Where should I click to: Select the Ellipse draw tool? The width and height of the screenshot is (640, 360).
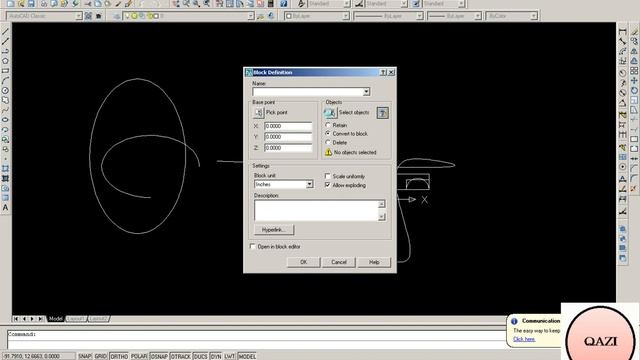(5, 120)
